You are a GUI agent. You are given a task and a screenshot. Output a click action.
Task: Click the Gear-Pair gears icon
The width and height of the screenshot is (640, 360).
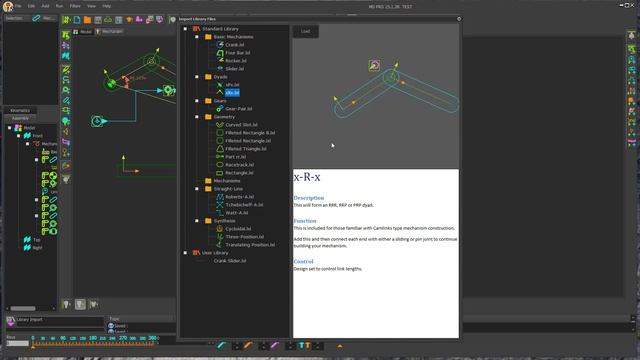(x=220, y=109)
